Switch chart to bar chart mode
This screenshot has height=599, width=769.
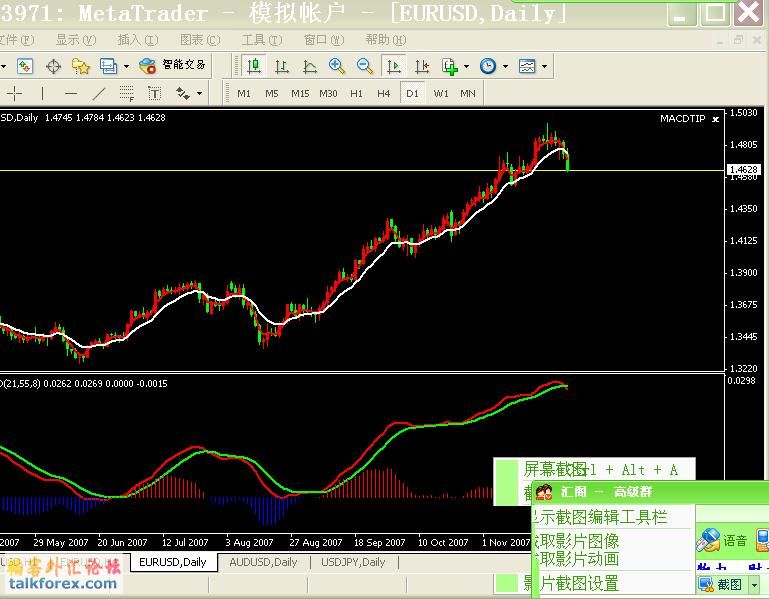[x=282, y=66]
